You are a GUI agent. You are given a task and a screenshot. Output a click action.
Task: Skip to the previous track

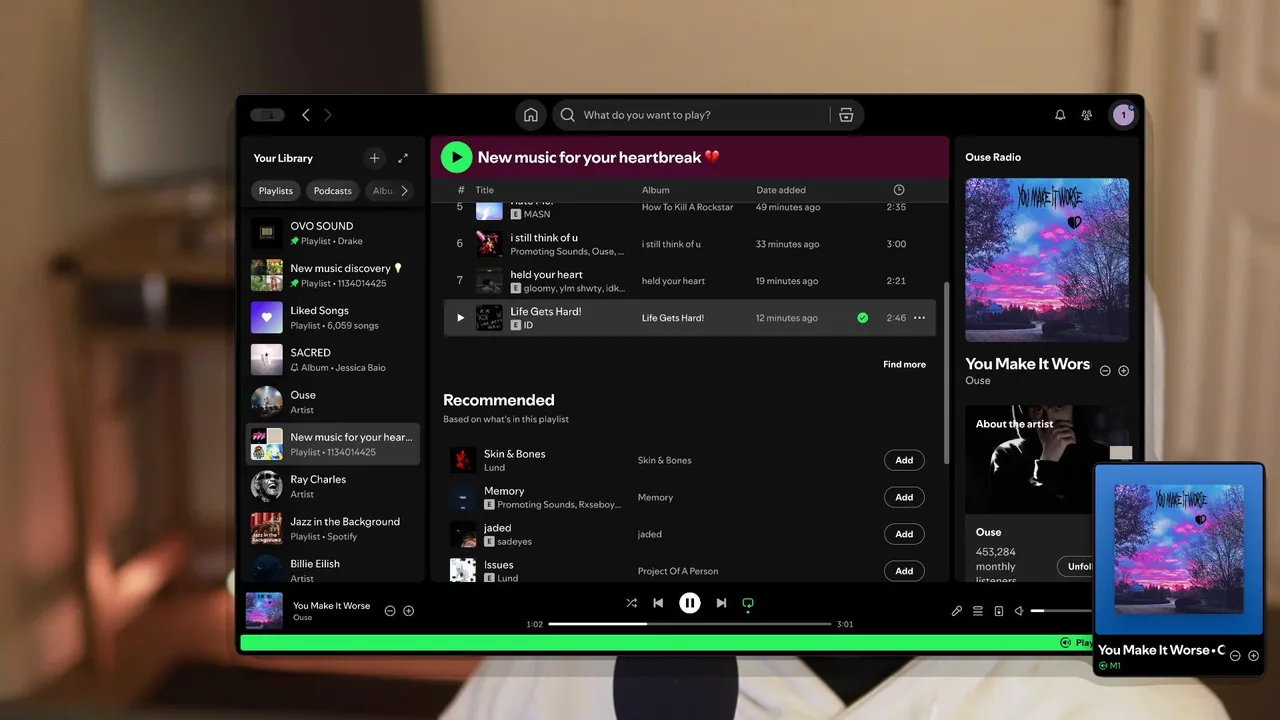[x=658, y=603]
